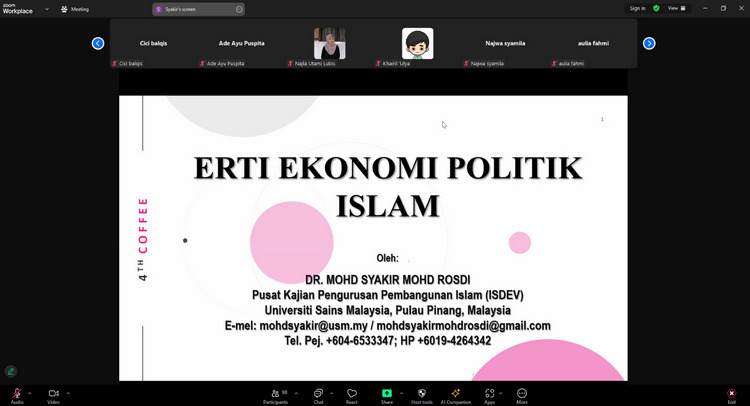Show next participants with the right arrow
This screenshot has height=406, width=750.
tap(649, 44)
